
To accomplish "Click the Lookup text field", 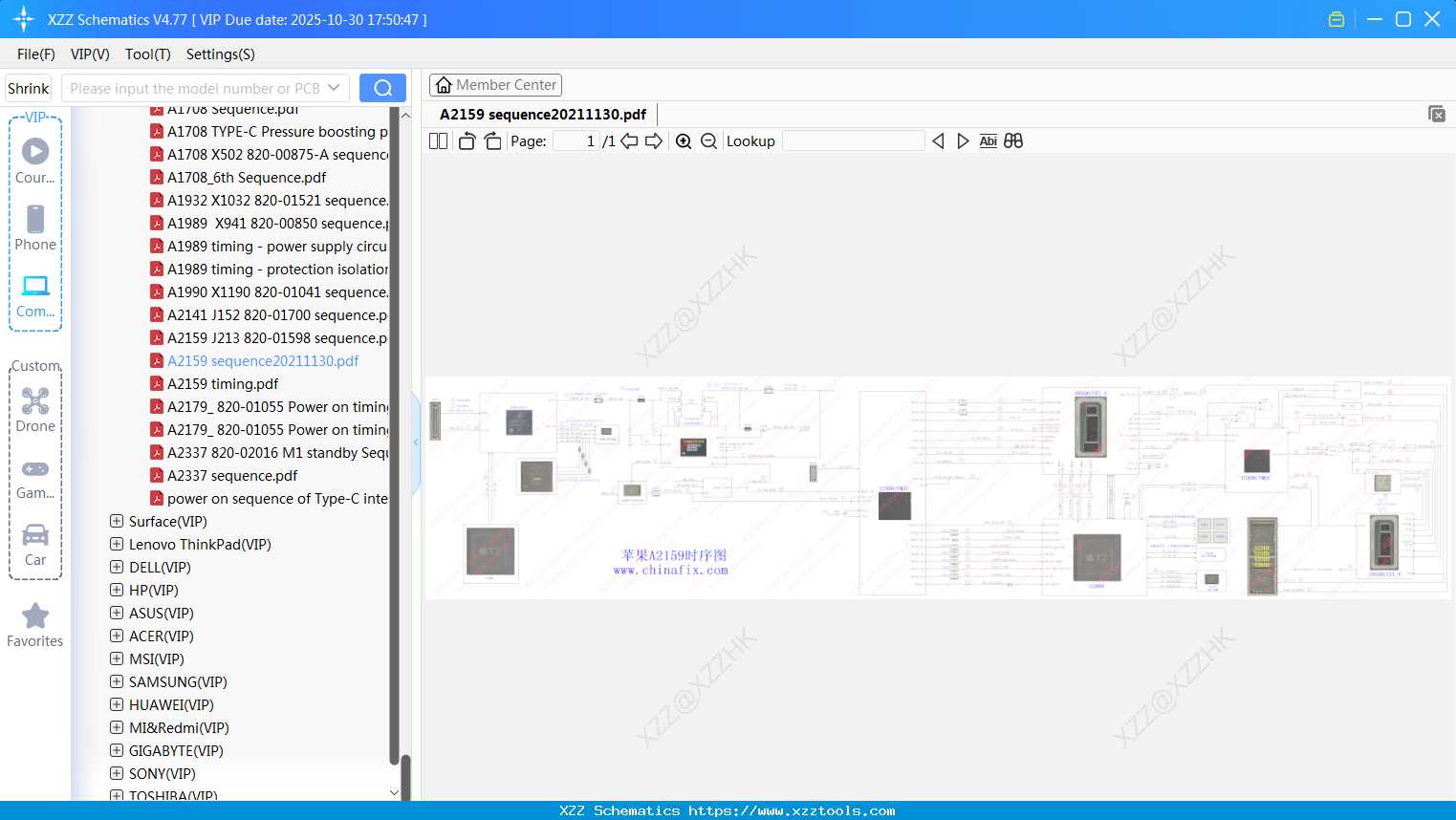I will click(854, 141).
